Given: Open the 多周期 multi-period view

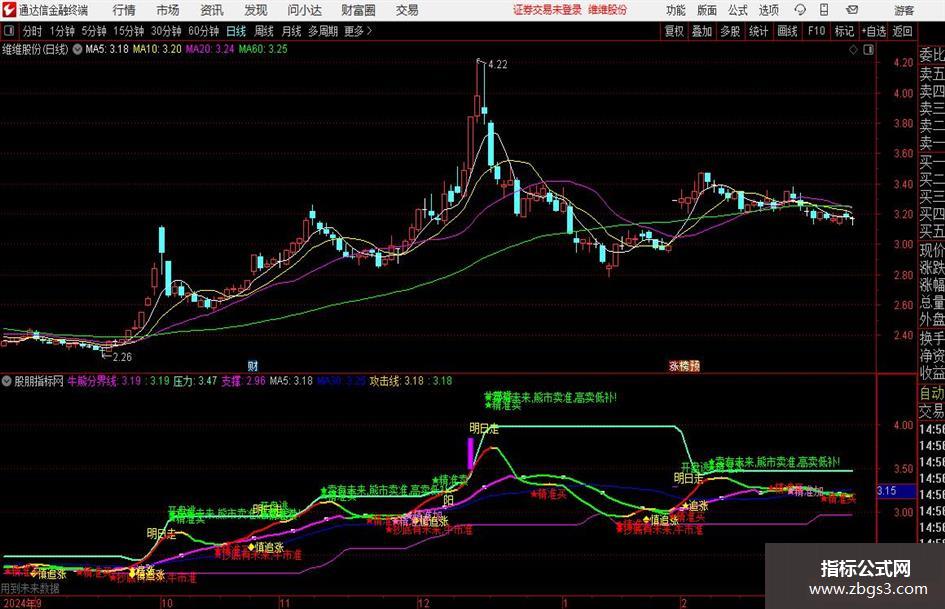Looking at the screenshot, I should [323, 31].
